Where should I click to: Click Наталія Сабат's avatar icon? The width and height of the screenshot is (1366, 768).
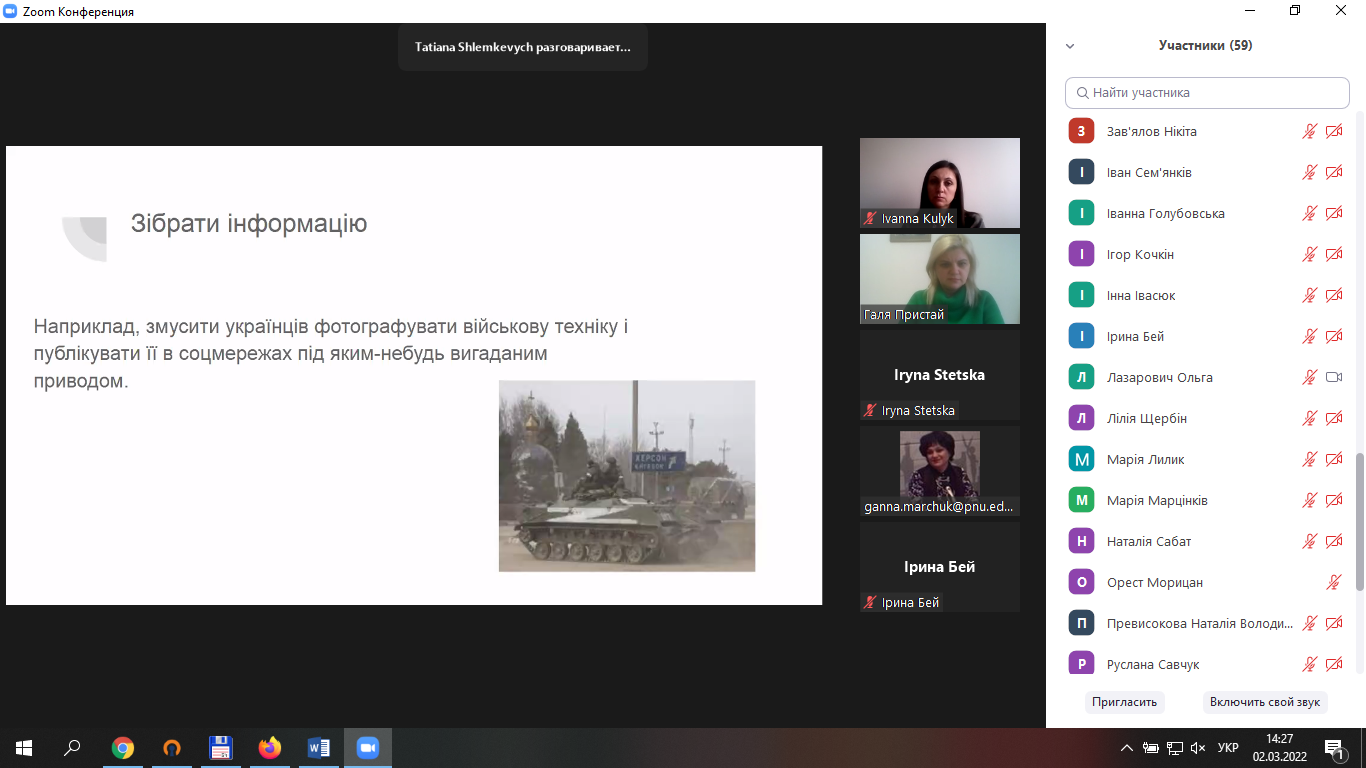coord(1080,541)
